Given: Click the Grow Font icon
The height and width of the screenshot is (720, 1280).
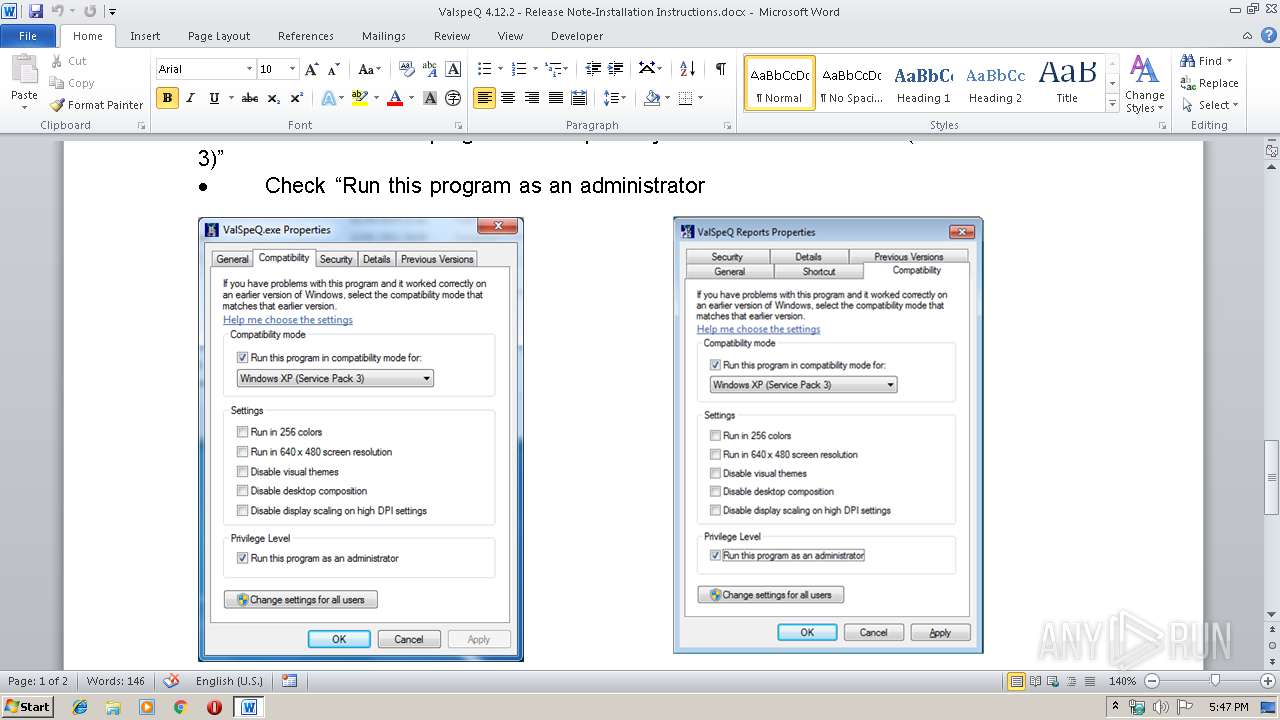Looking at the screenshot, I should click(312, 69).
